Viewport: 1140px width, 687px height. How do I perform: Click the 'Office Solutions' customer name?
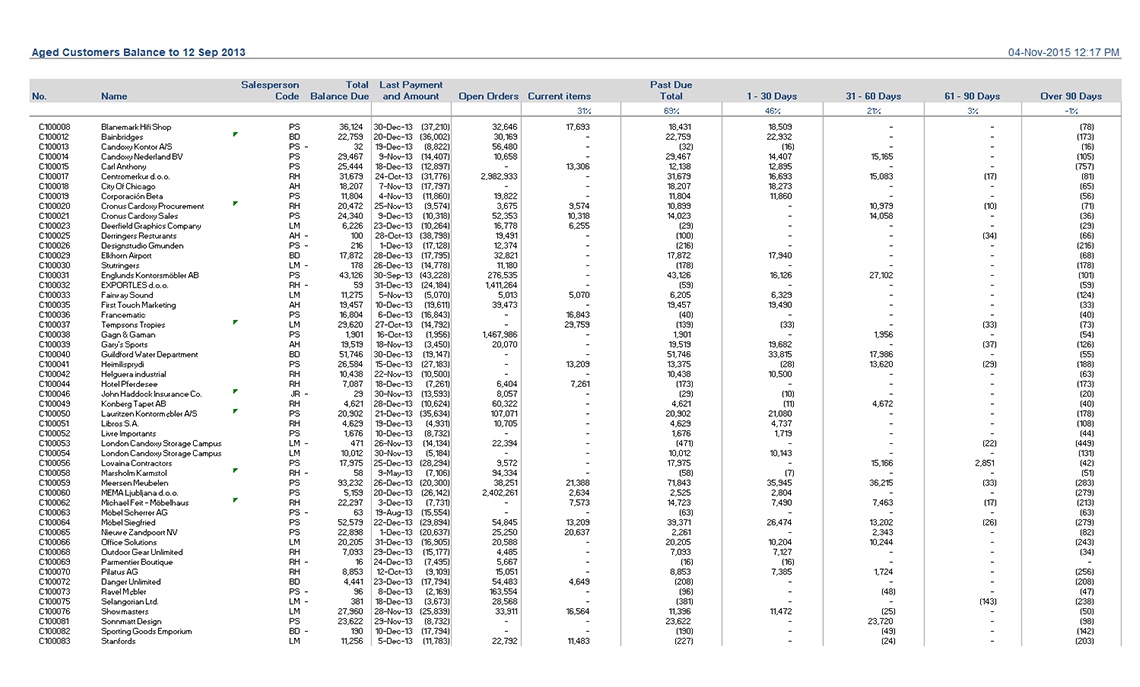pyautogui.click(x=129, y=542)
